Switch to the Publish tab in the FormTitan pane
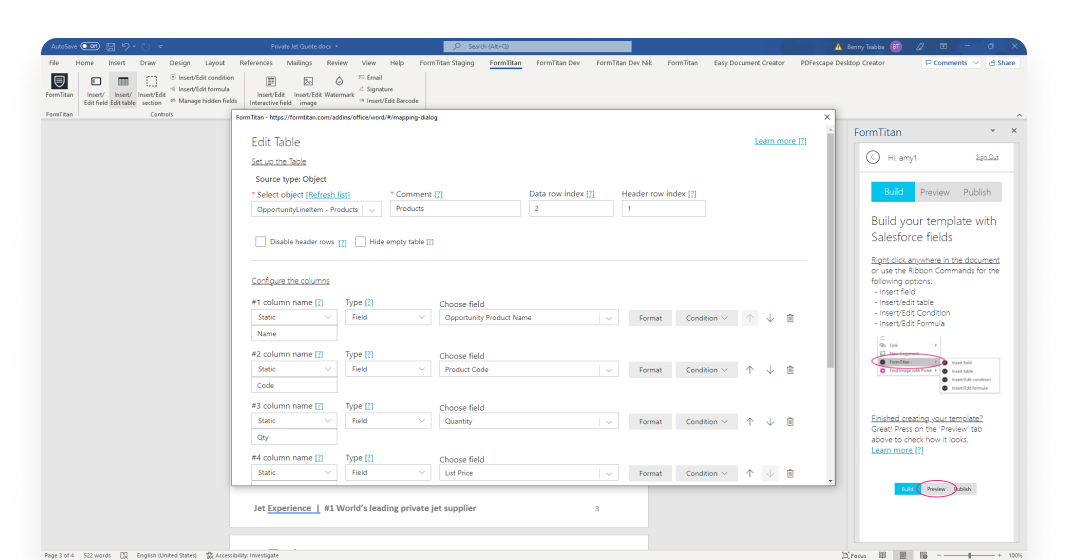1068x560 pixels. coord(977,192)
